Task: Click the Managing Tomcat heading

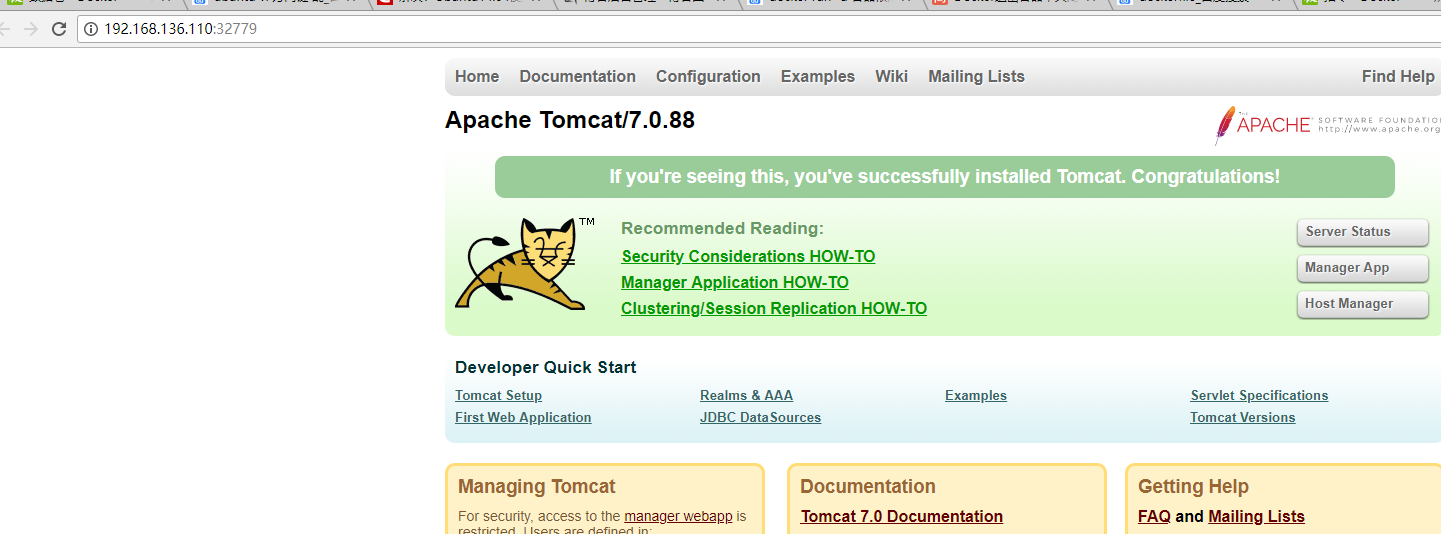Action: click(x=537, y=487)
